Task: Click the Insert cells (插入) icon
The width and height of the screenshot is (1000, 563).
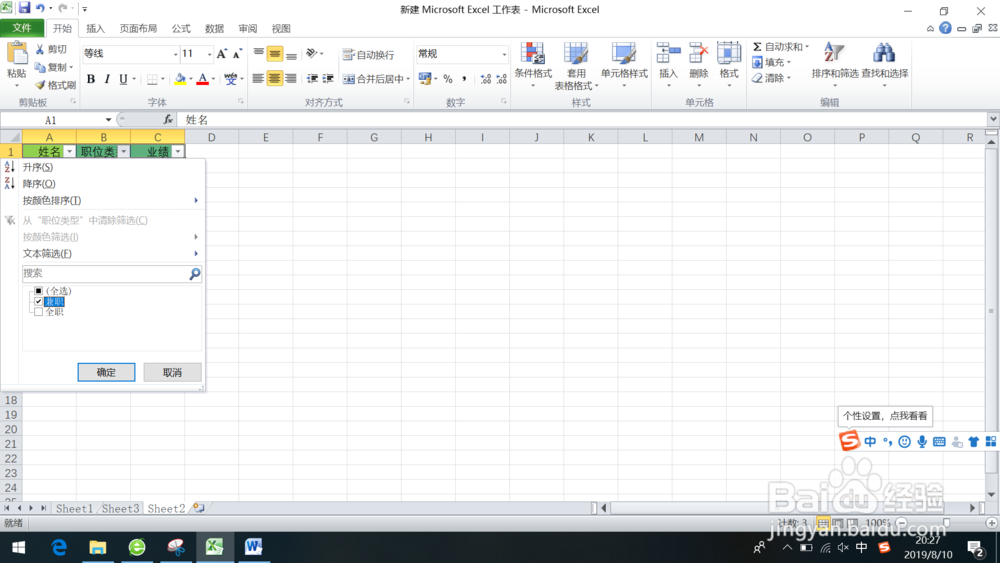Action: (668, 54)
